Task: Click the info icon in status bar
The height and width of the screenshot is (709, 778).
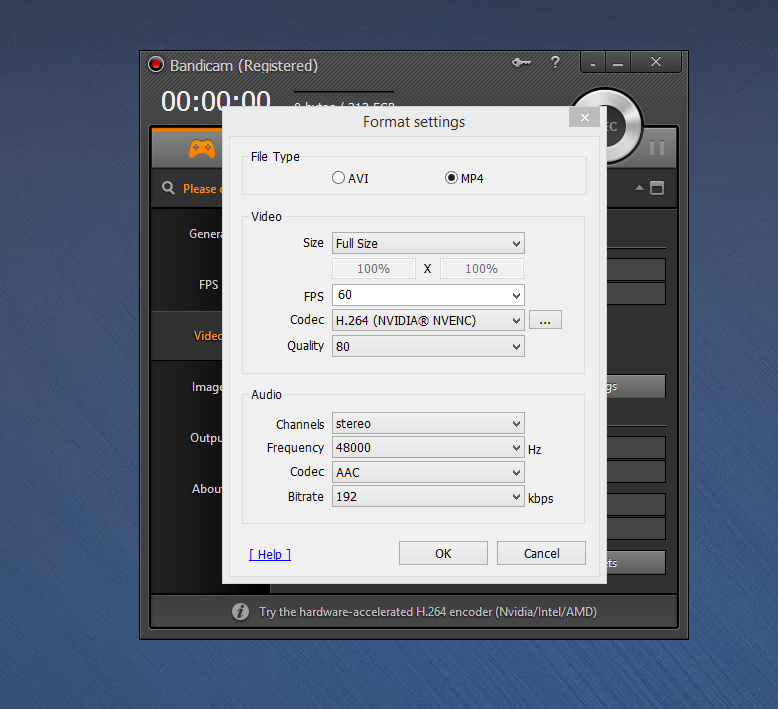Action: 240,611
